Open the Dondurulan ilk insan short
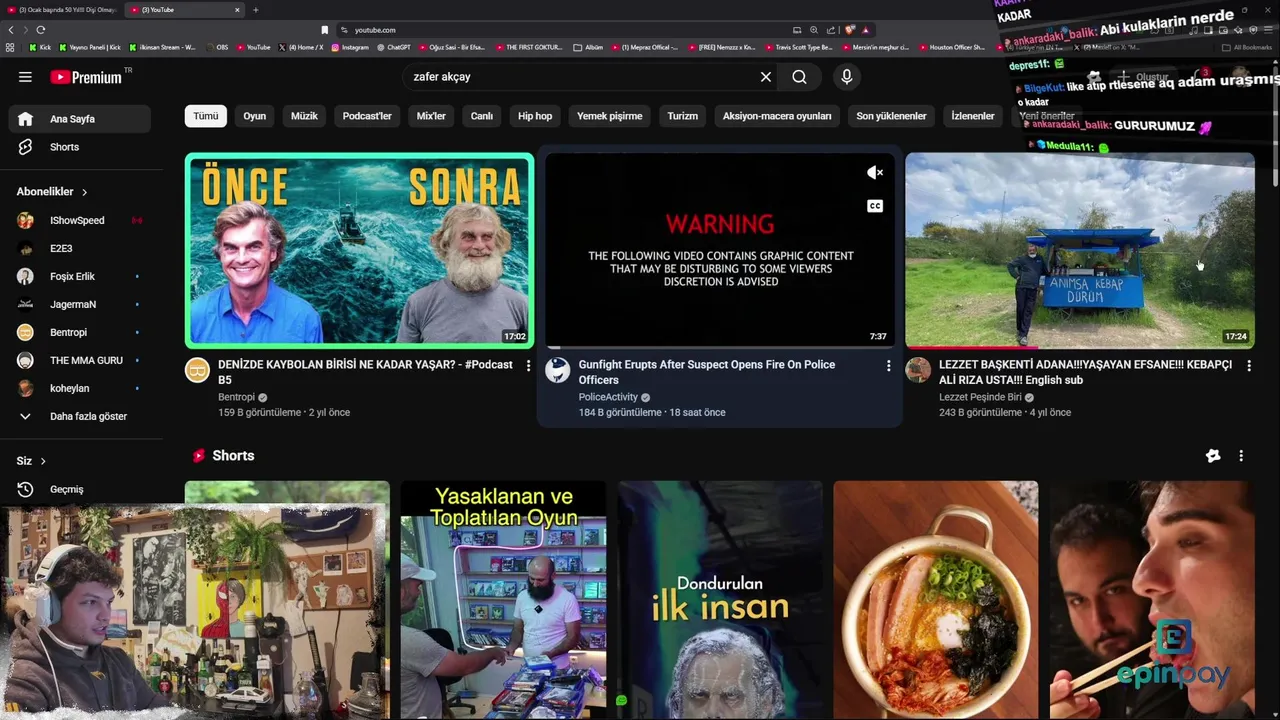 tap(720, 600)
